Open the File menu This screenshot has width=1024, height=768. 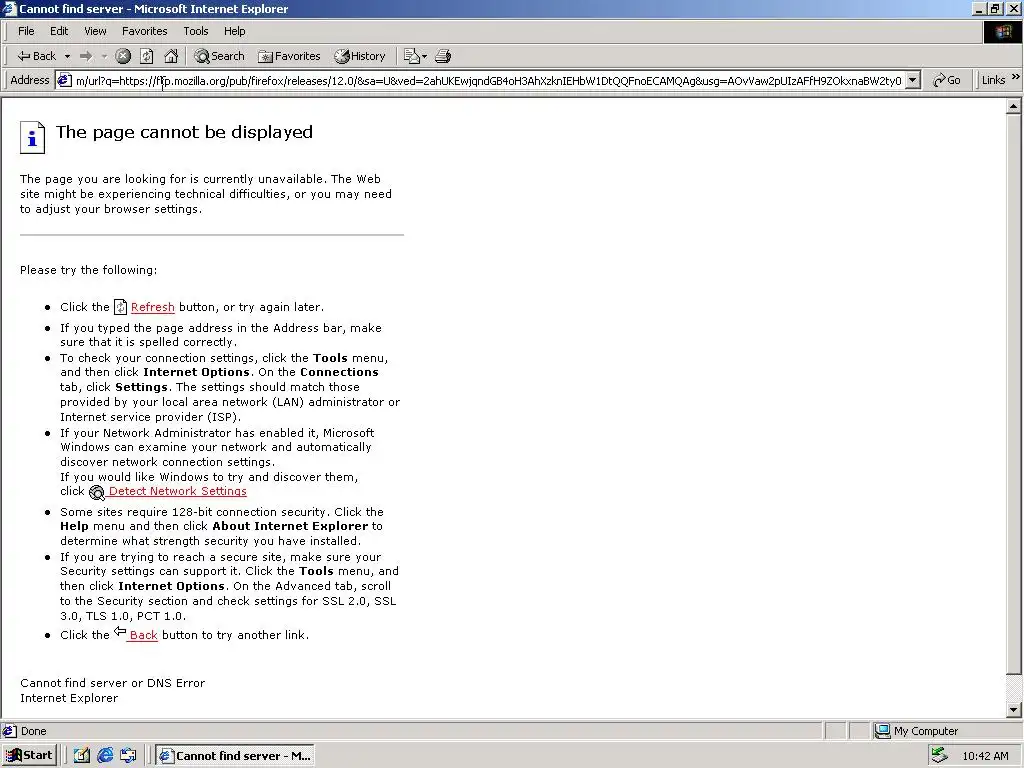click(26, 31)
